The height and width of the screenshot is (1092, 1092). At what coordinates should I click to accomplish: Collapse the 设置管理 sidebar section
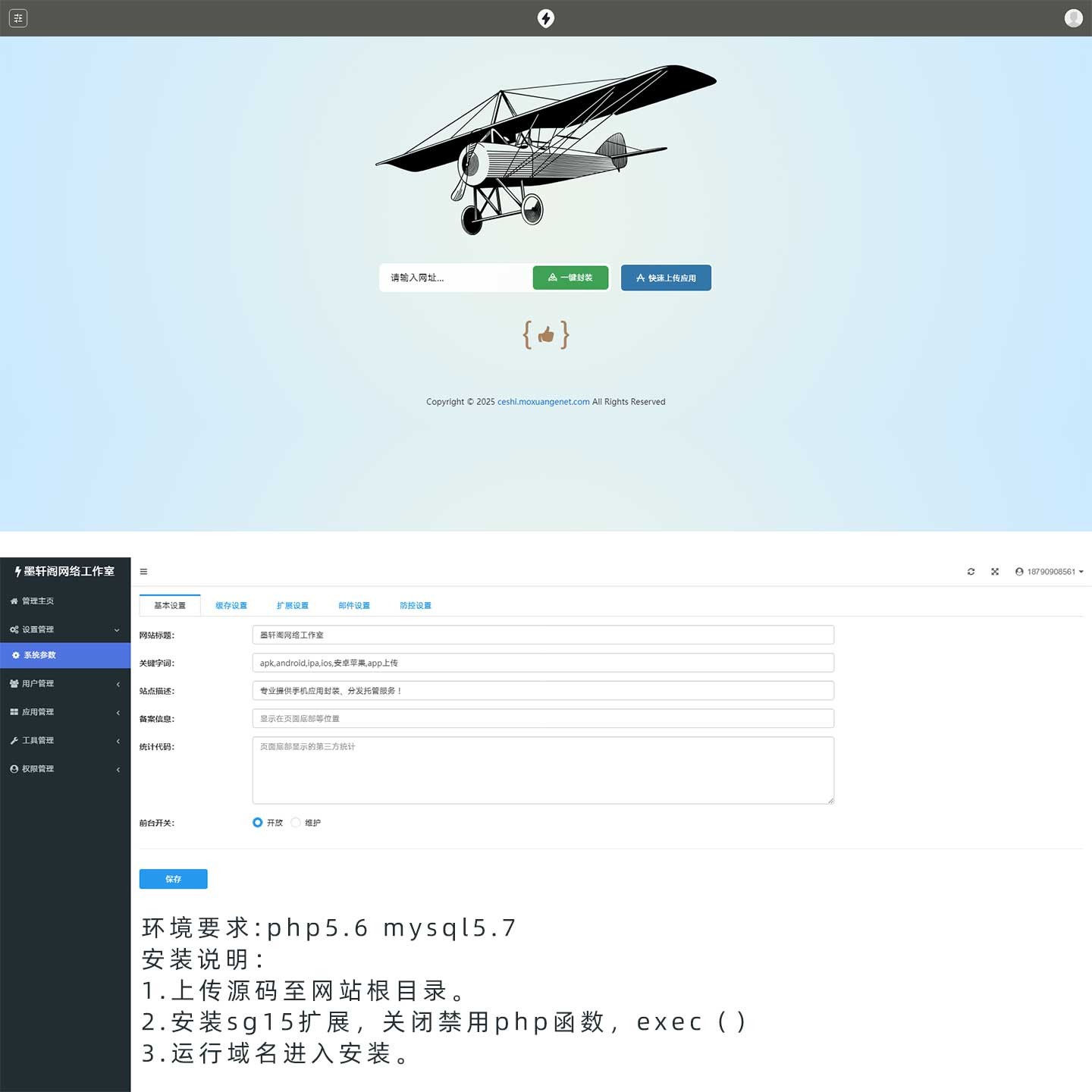(65, 629)
